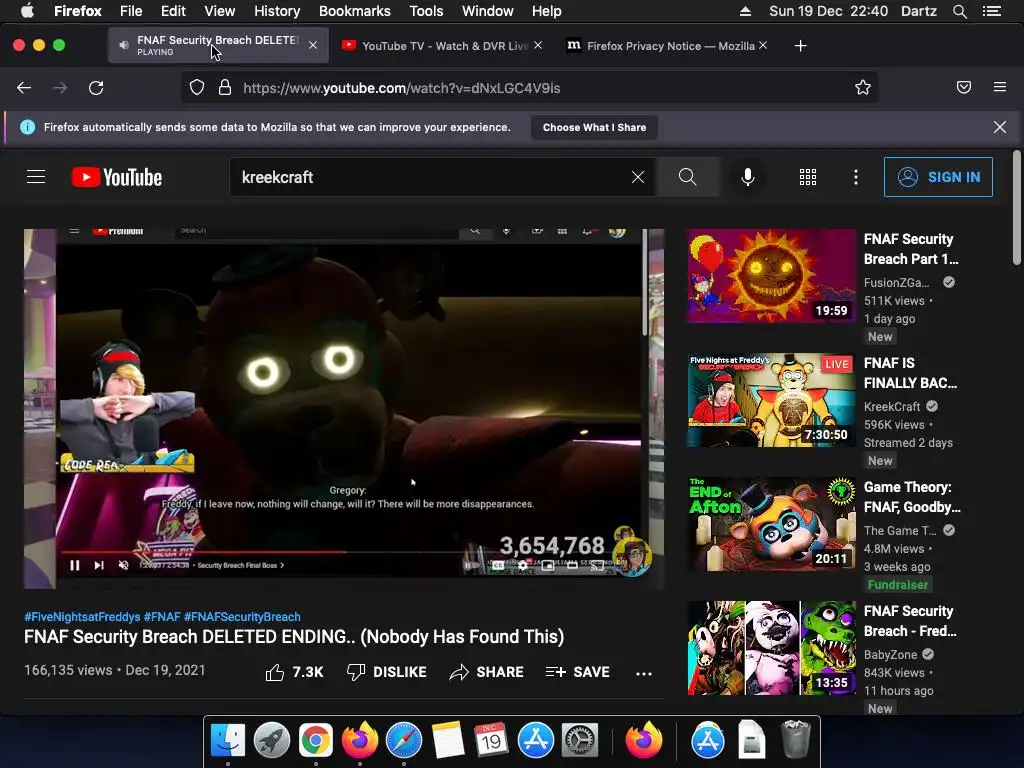This screenshot has width=1024, height=768.
Task: Close the Firefox Privacy Notice tab
Action: pos(763,45)
